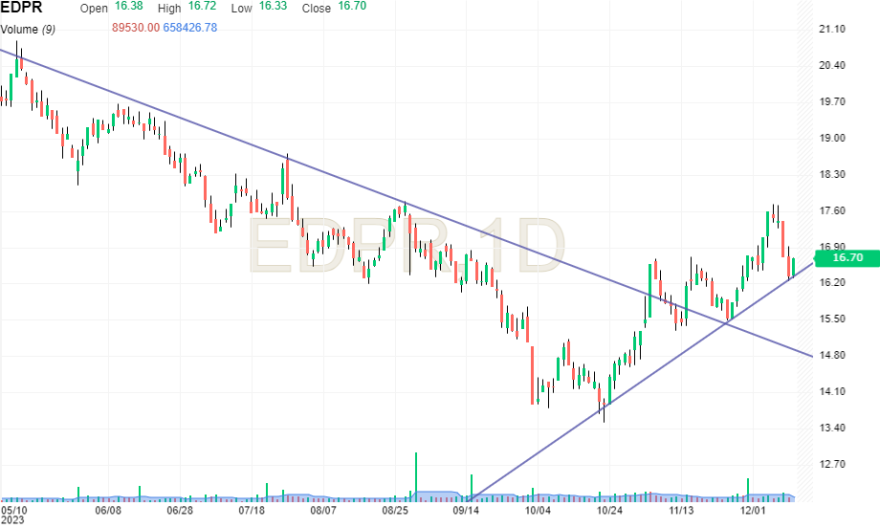Click the Low value 16.33
880x528 pixels.
click(x=273, y=6)
